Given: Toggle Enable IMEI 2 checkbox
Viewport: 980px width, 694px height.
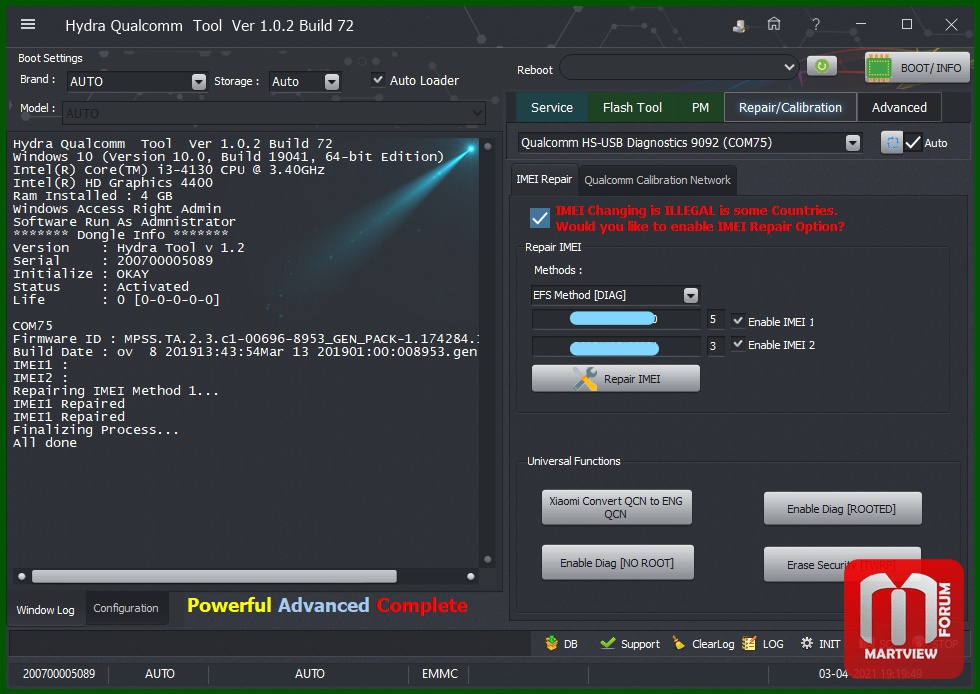Looking at the screenshot, I should [738, 344].
